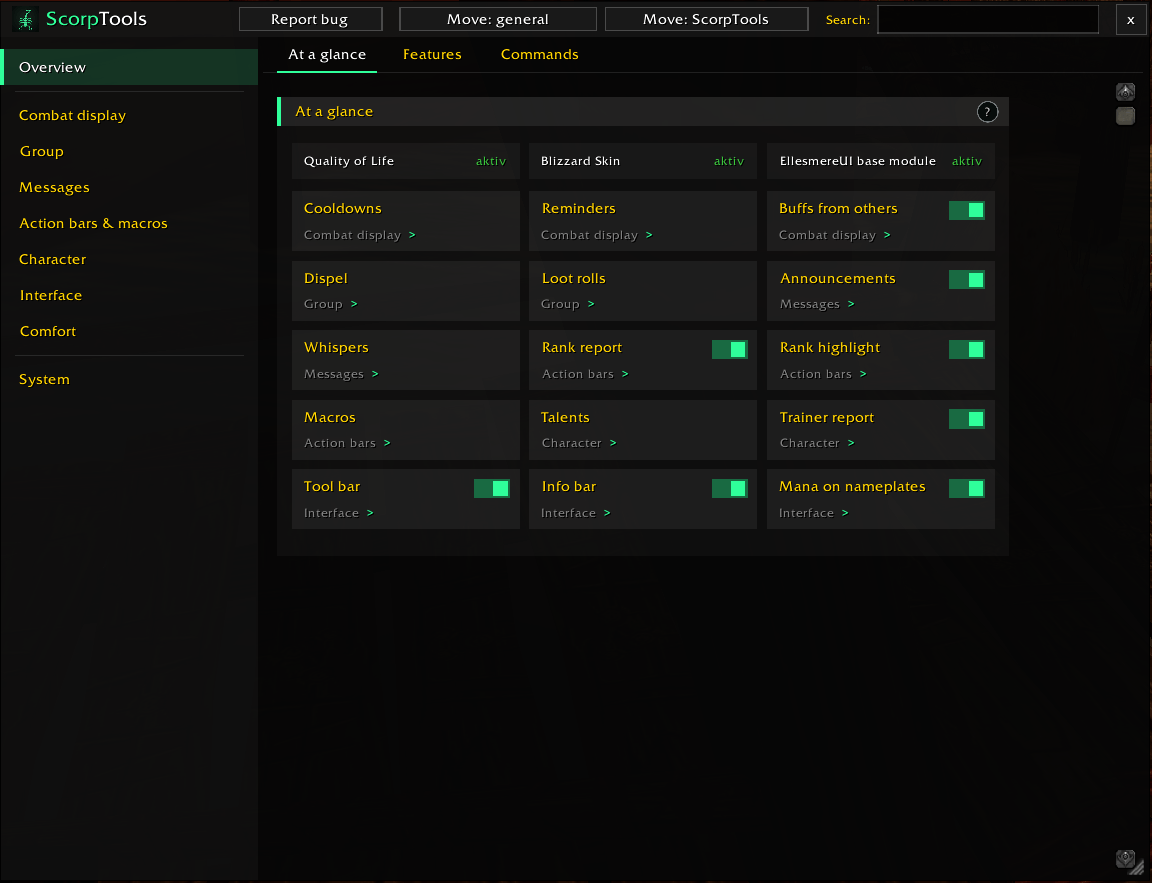The width and height of the screenshot is (1152, 883).
Task: Open the Interface sidebar section
Action: tap(129, 295)
